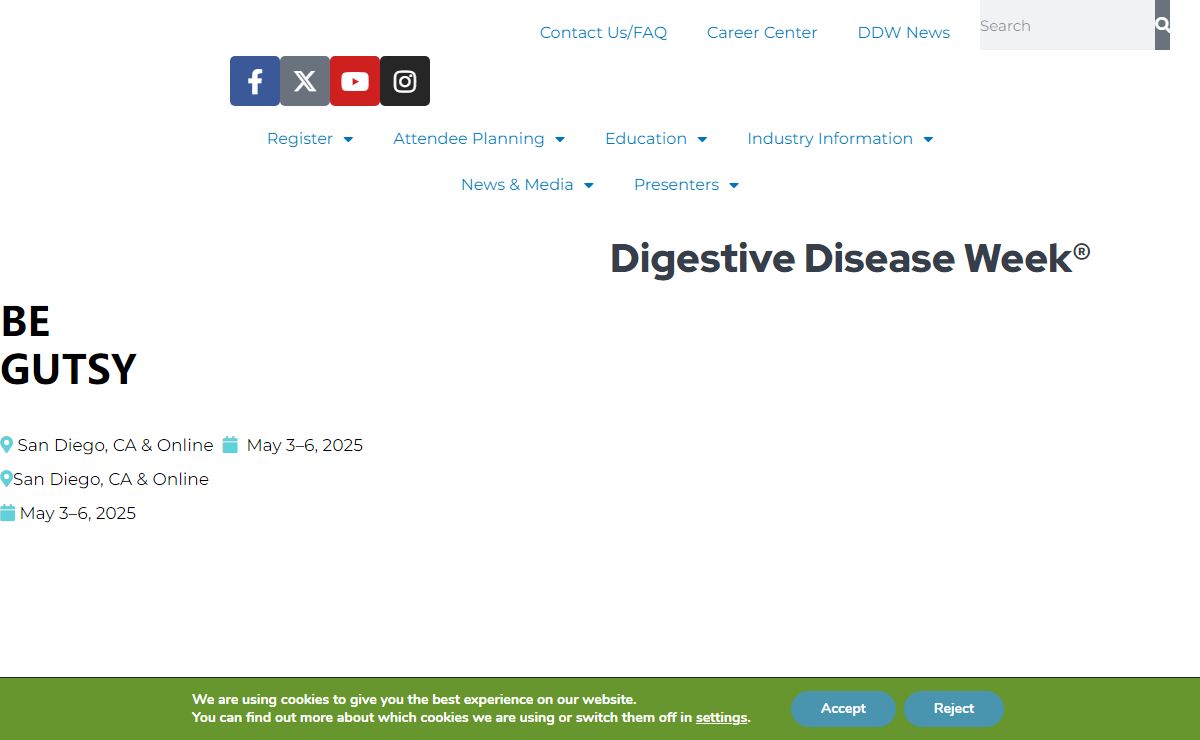Open the Industry Information menu item
This screenshot has width=1200, height=740.
pyautogui.click(x=830, y=139)
